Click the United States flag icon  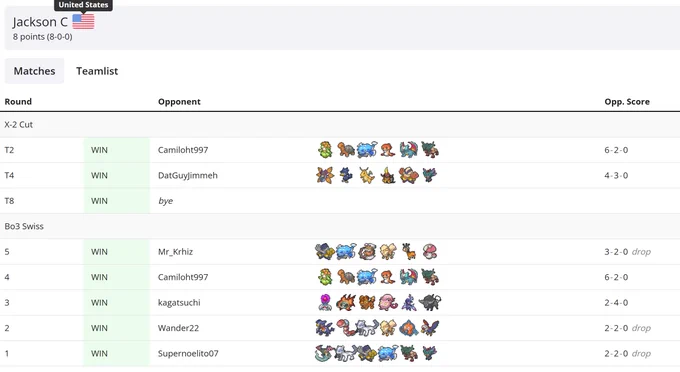(83, 22)
